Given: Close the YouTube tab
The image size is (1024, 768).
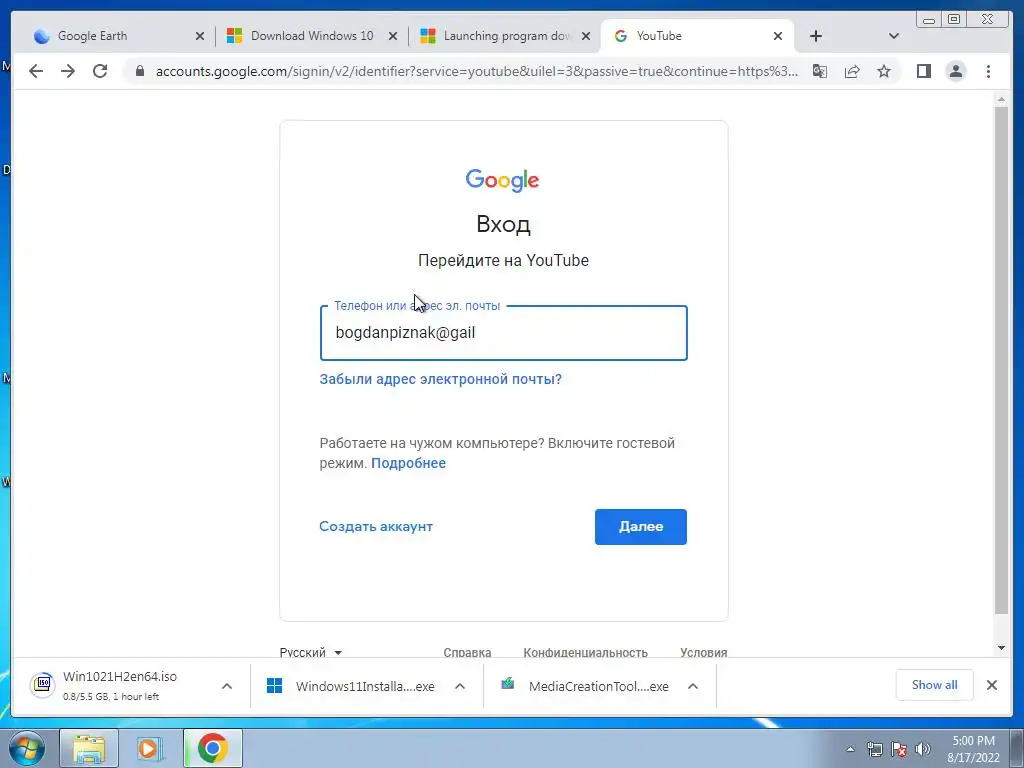Looking at the screenshot, I should point(778,37).
